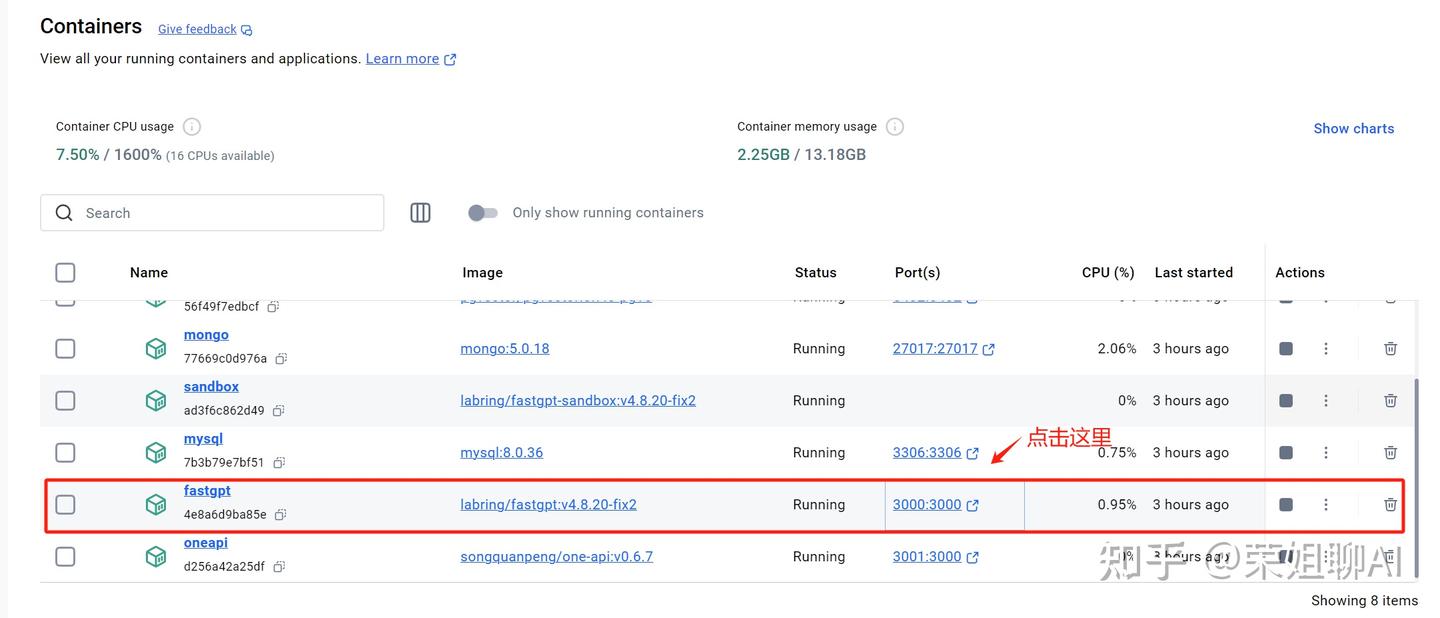1440x618 pixels.
Task: Click the fastgpt container cube icon
Action: click(155, 504)
